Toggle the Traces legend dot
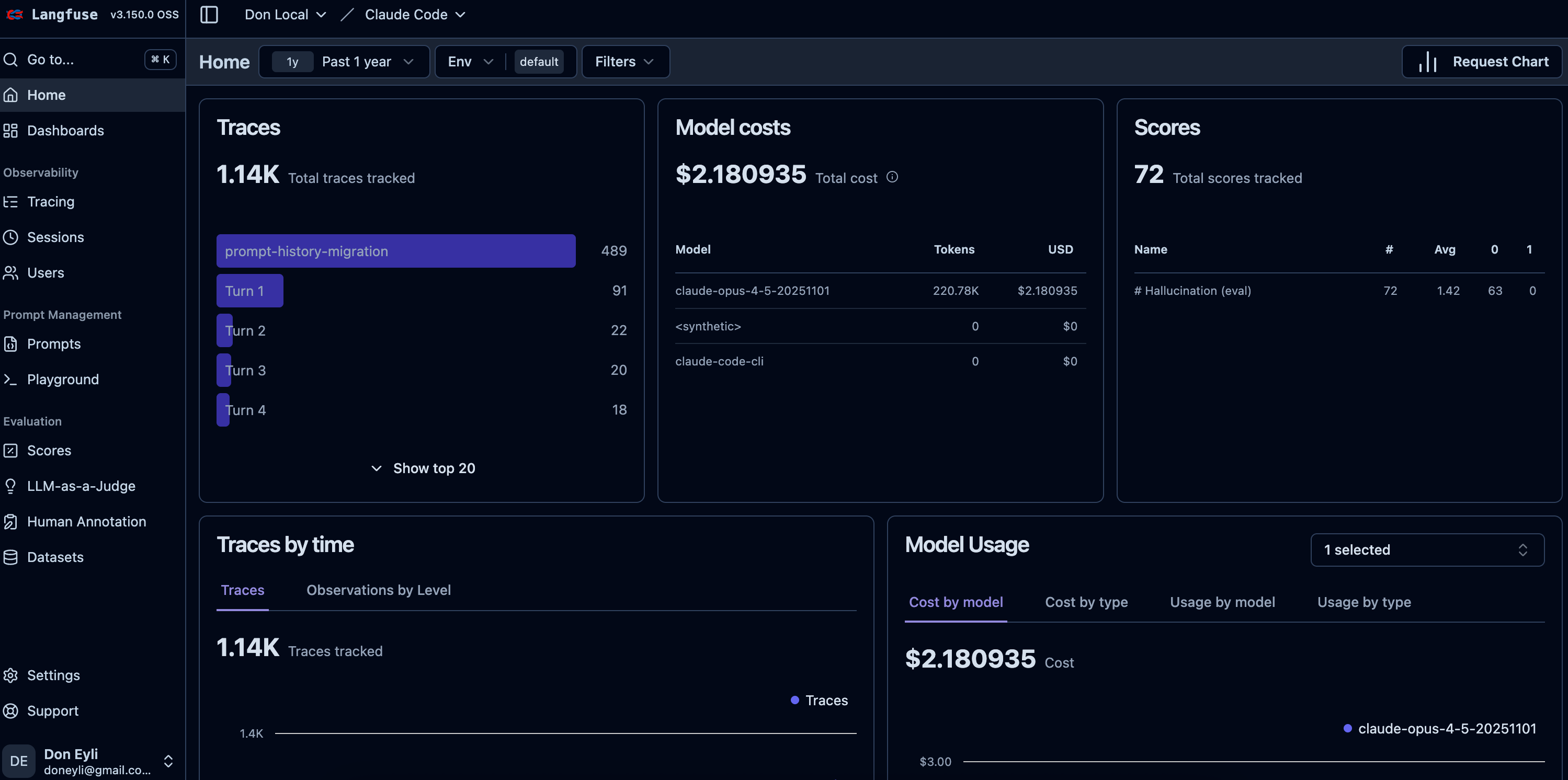The height and width of the screenshot is (780, 1568). point(794,701)
